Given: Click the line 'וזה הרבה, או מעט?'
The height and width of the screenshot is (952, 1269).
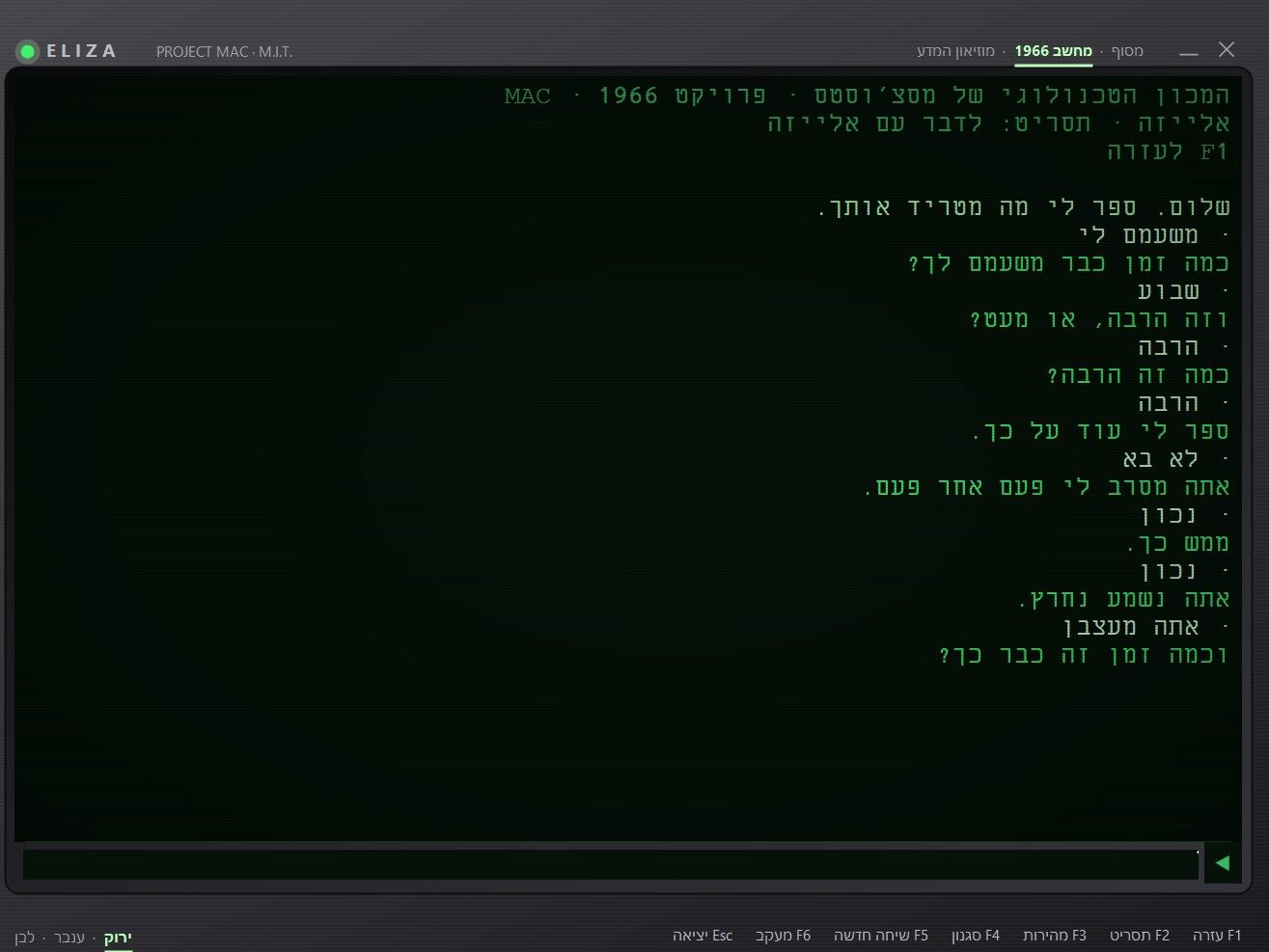Looking at the screenshot, I should (x=1100, y=319).
